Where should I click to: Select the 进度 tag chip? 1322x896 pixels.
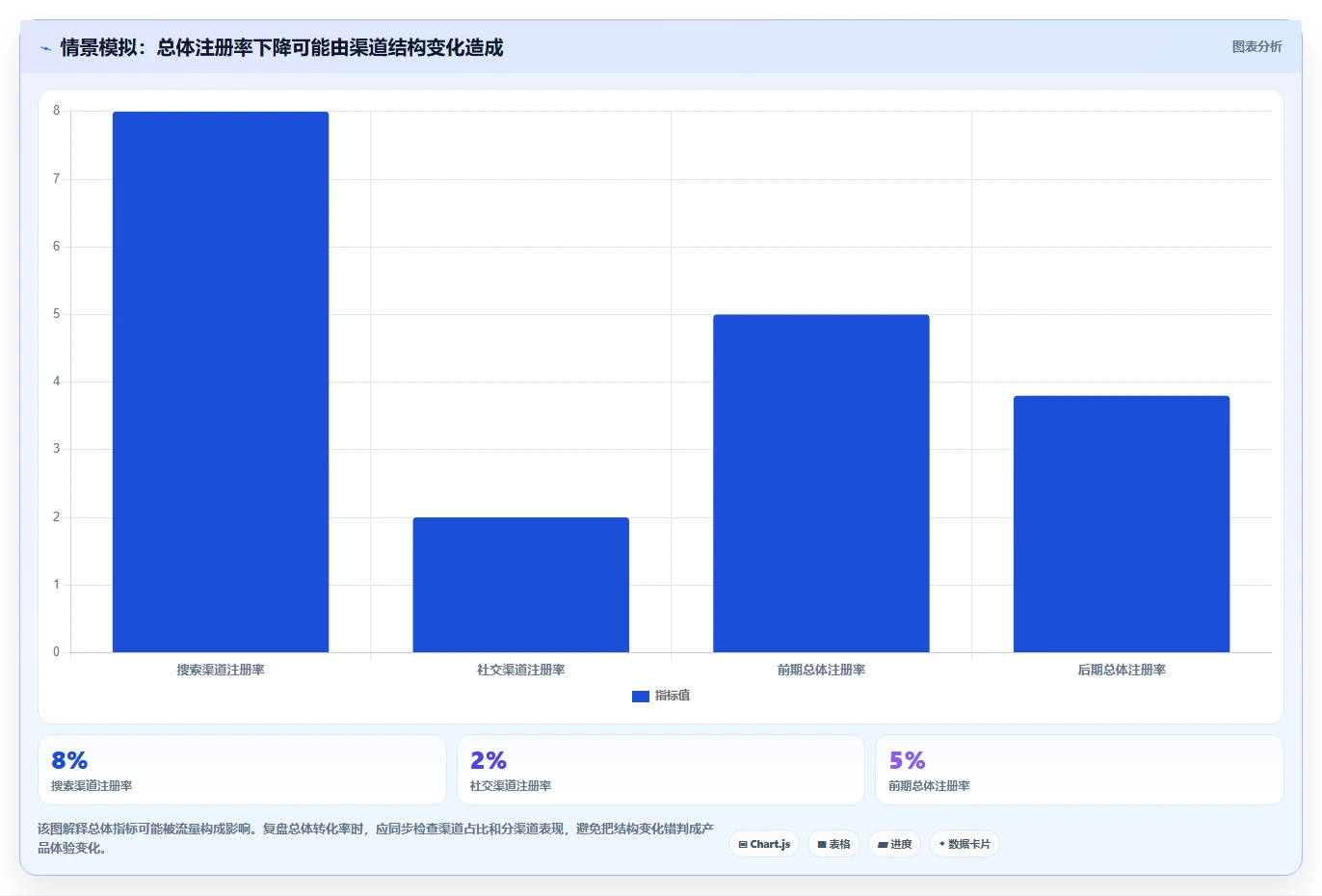coord(894,844)
